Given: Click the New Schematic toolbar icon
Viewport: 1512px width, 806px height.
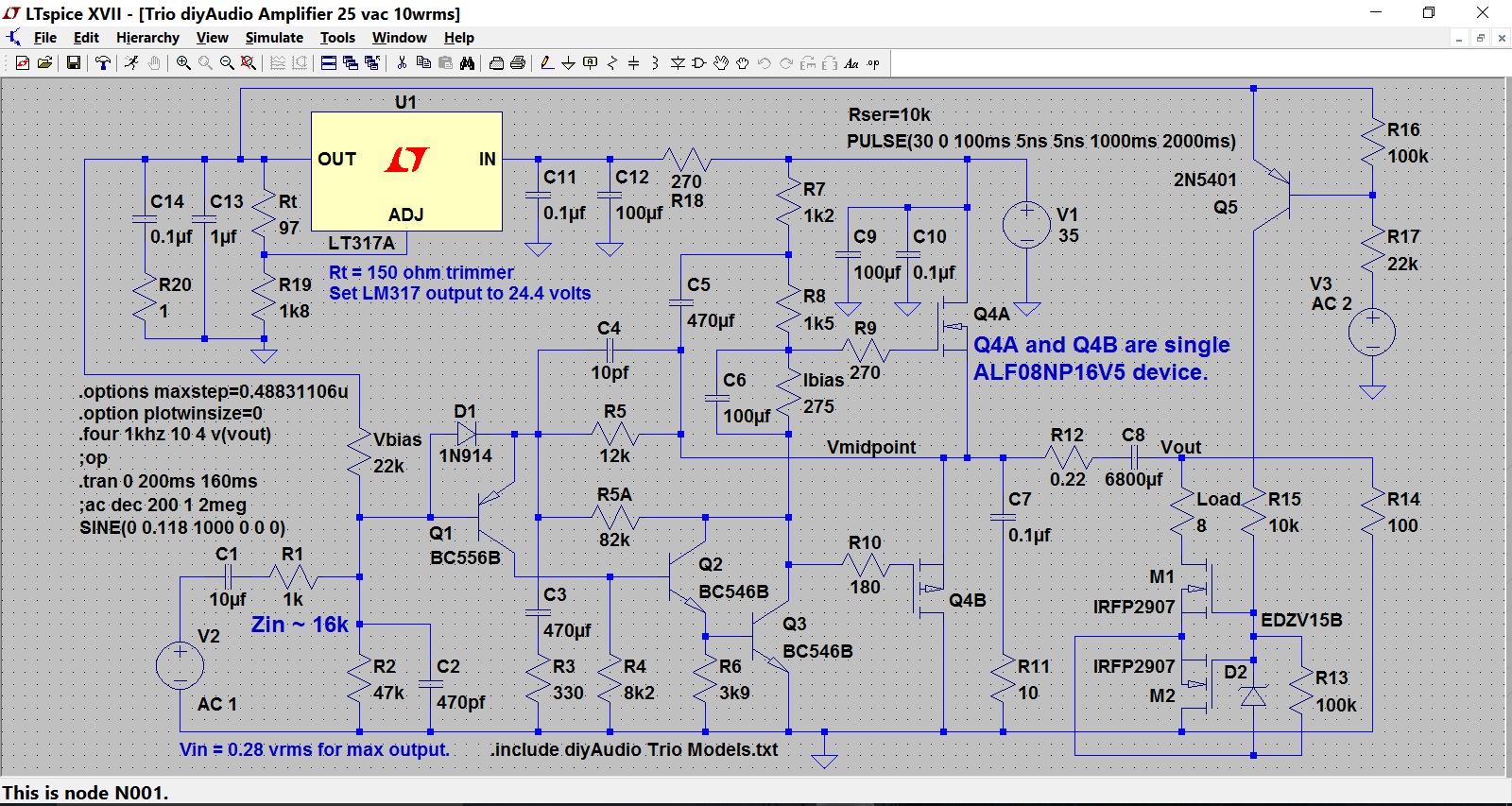Looking at the screenshot, I should click(23, 63).
